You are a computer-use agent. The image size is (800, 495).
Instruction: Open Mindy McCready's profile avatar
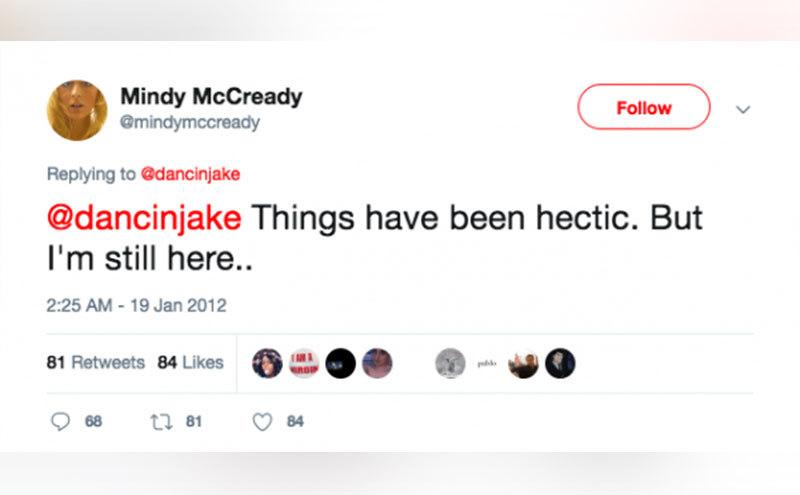(x=77, y=109)
